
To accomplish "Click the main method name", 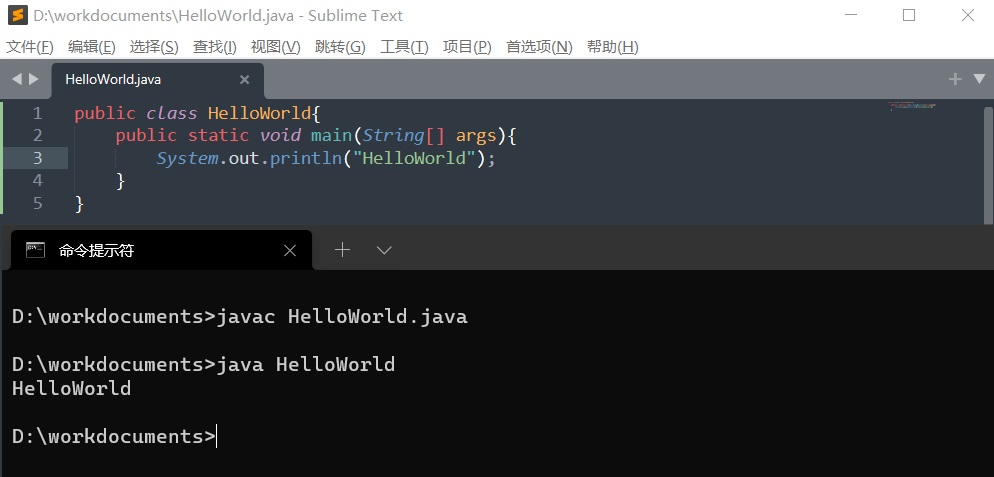I will coord(332,136).
